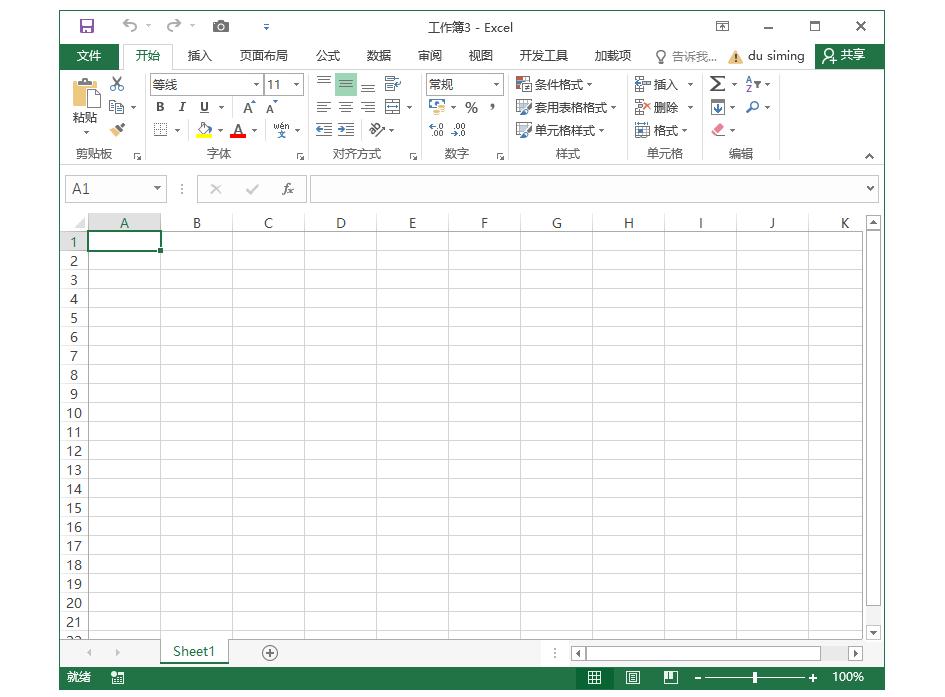Viewport: 945px width, 697px height.
Task: Toggle italic formatting
Action: point(182,107)
